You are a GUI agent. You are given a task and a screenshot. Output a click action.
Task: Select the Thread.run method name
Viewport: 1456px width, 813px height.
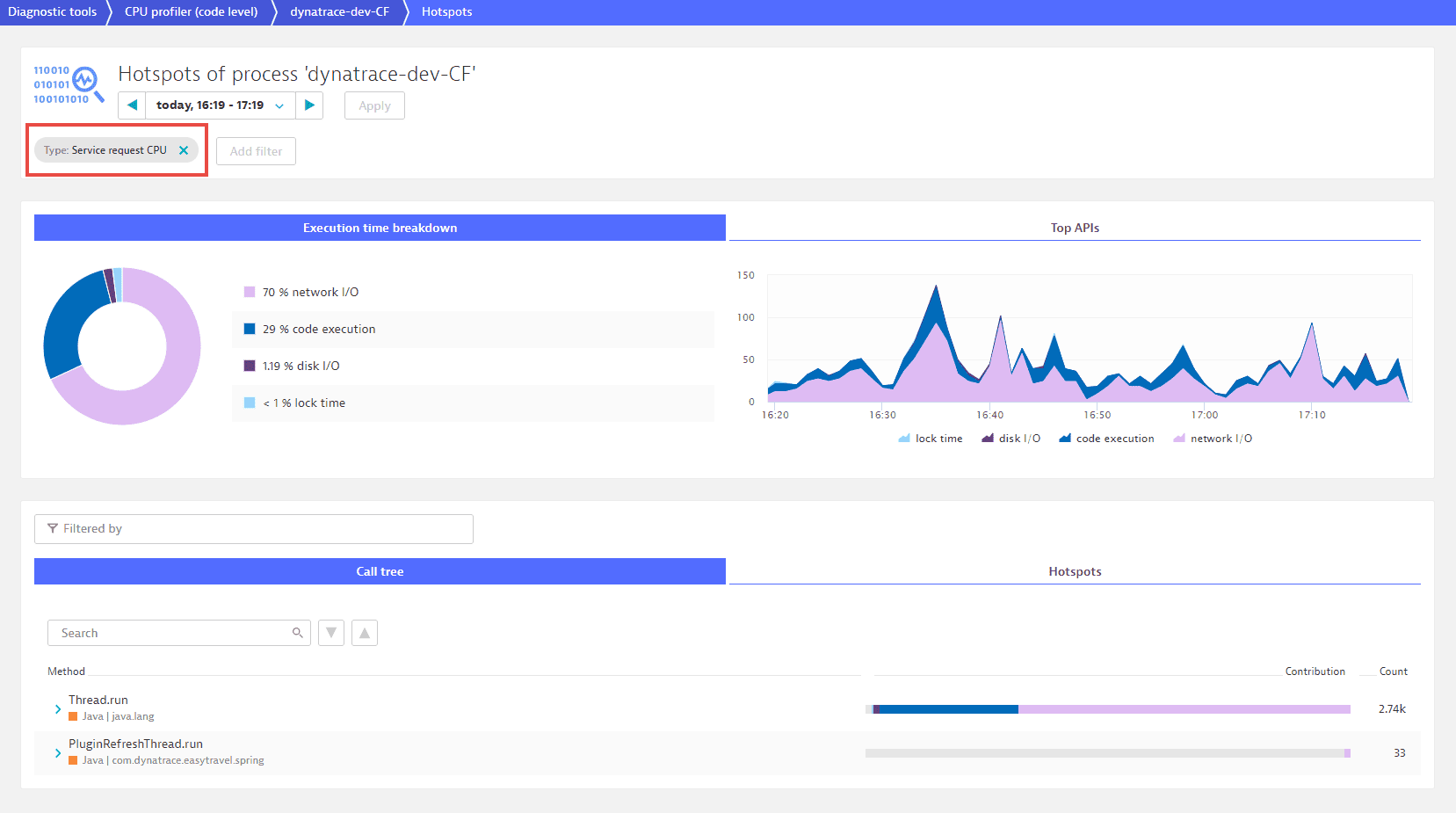tap(98, 700)
